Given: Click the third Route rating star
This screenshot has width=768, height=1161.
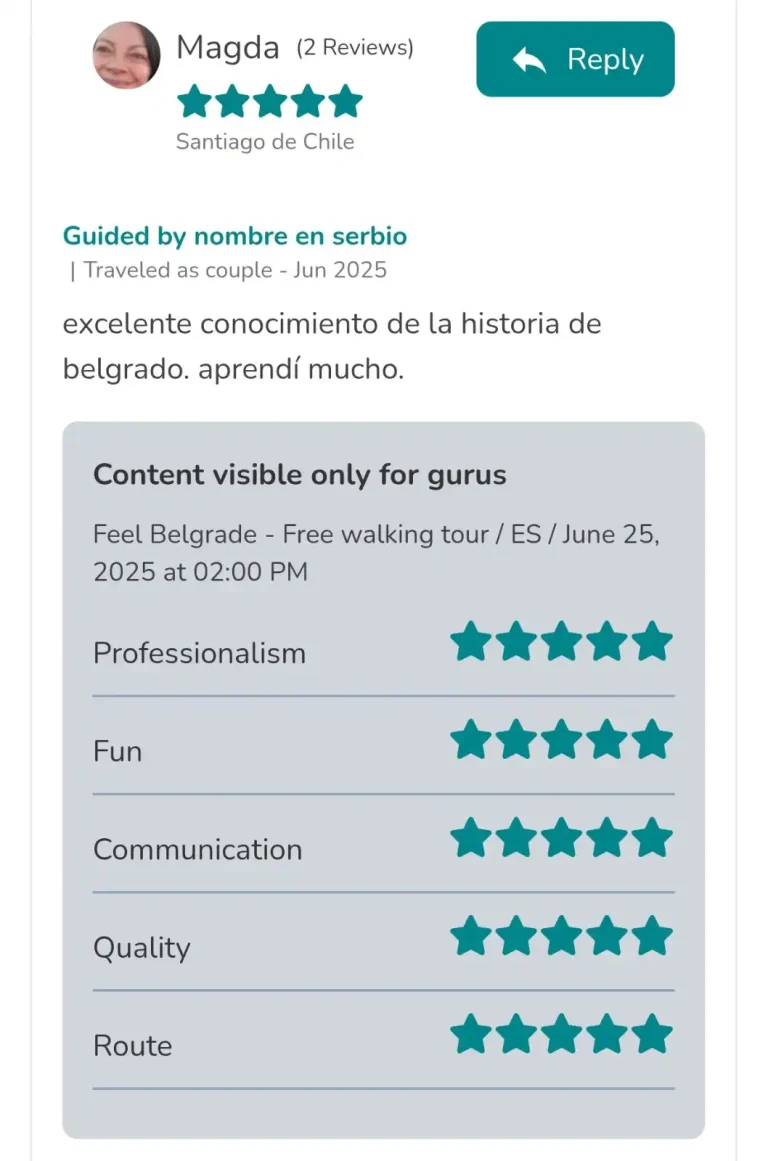Looking at the screenshot, I should coord(561,1034).
